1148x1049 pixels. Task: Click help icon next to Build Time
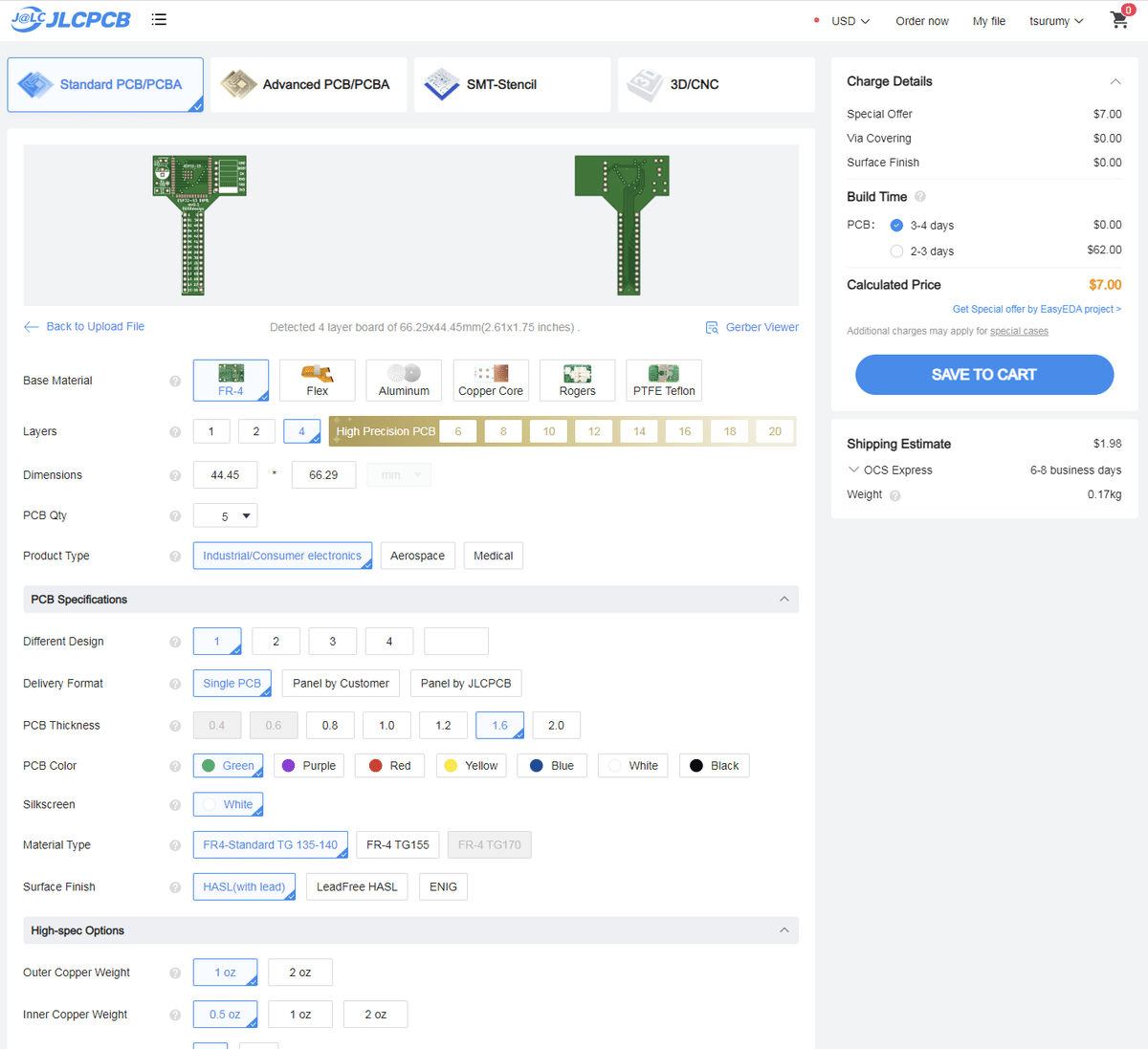pyautogui.click(x=920, y=196)
